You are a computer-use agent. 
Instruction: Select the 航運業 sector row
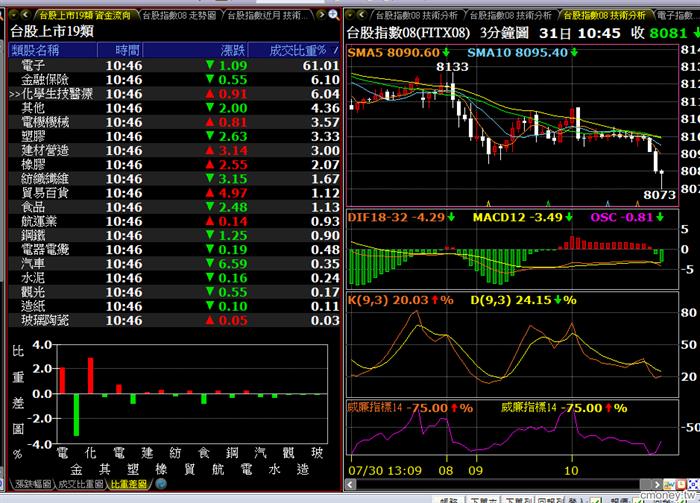pos(174,221)
